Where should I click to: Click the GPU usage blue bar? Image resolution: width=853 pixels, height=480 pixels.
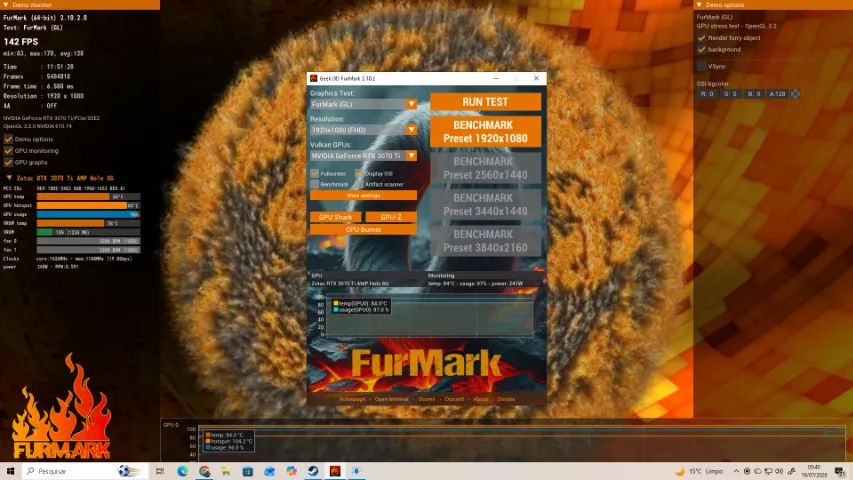tap(88, 214)
